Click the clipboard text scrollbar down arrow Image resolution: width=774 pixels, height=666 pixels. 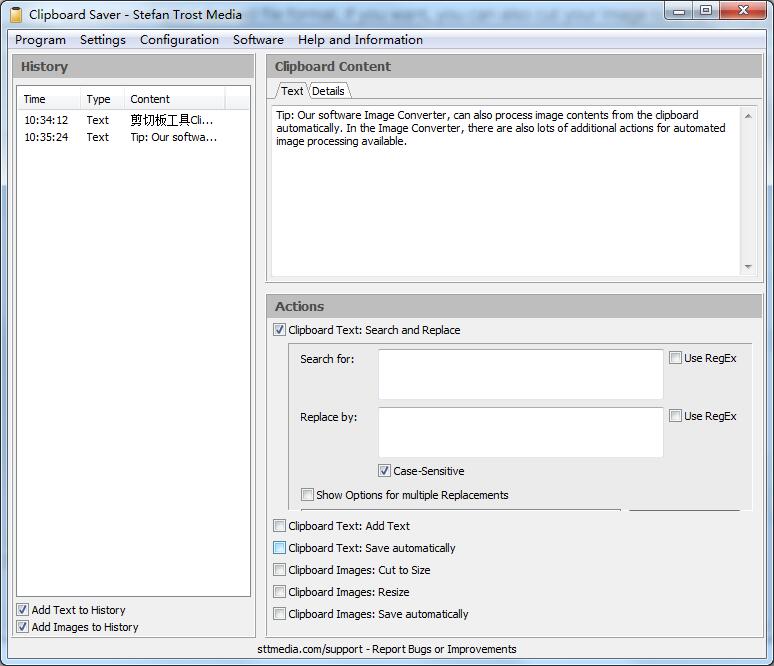click(x=748, y=267)
